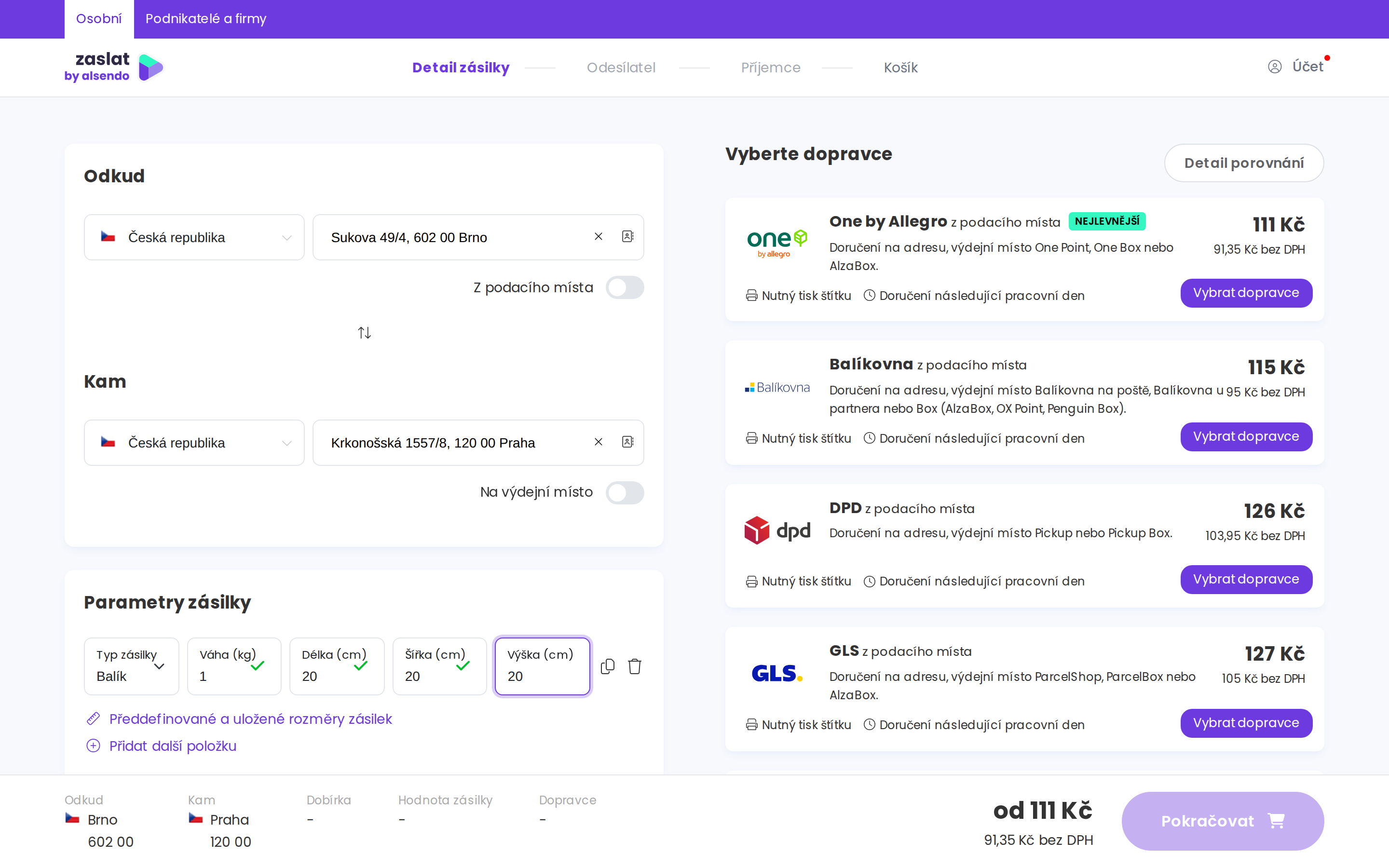Focus the Šířka (cm) field
Image resolution: width=1389 pixels, height=868 pixels.
pyautogui.click(x=440, y=666)
